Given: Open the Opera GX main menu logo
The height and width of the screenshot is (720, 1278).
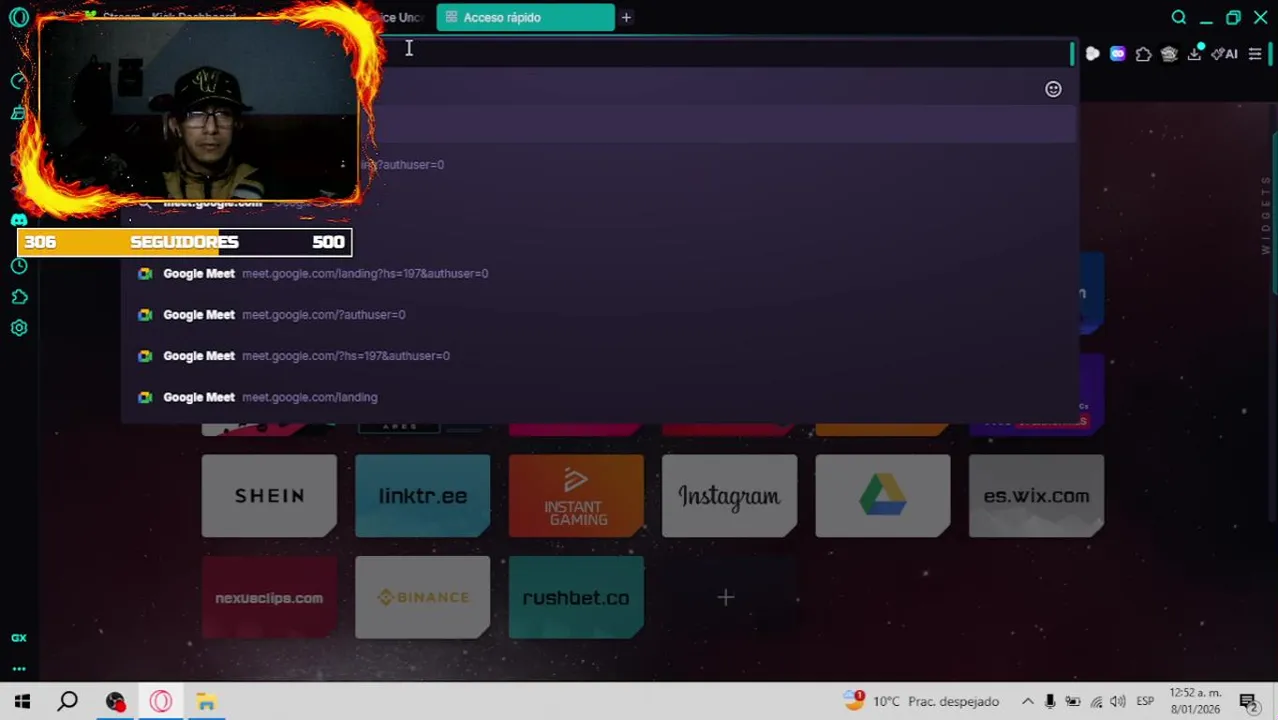Looking at the screenshot, I should tap(19, 18).
